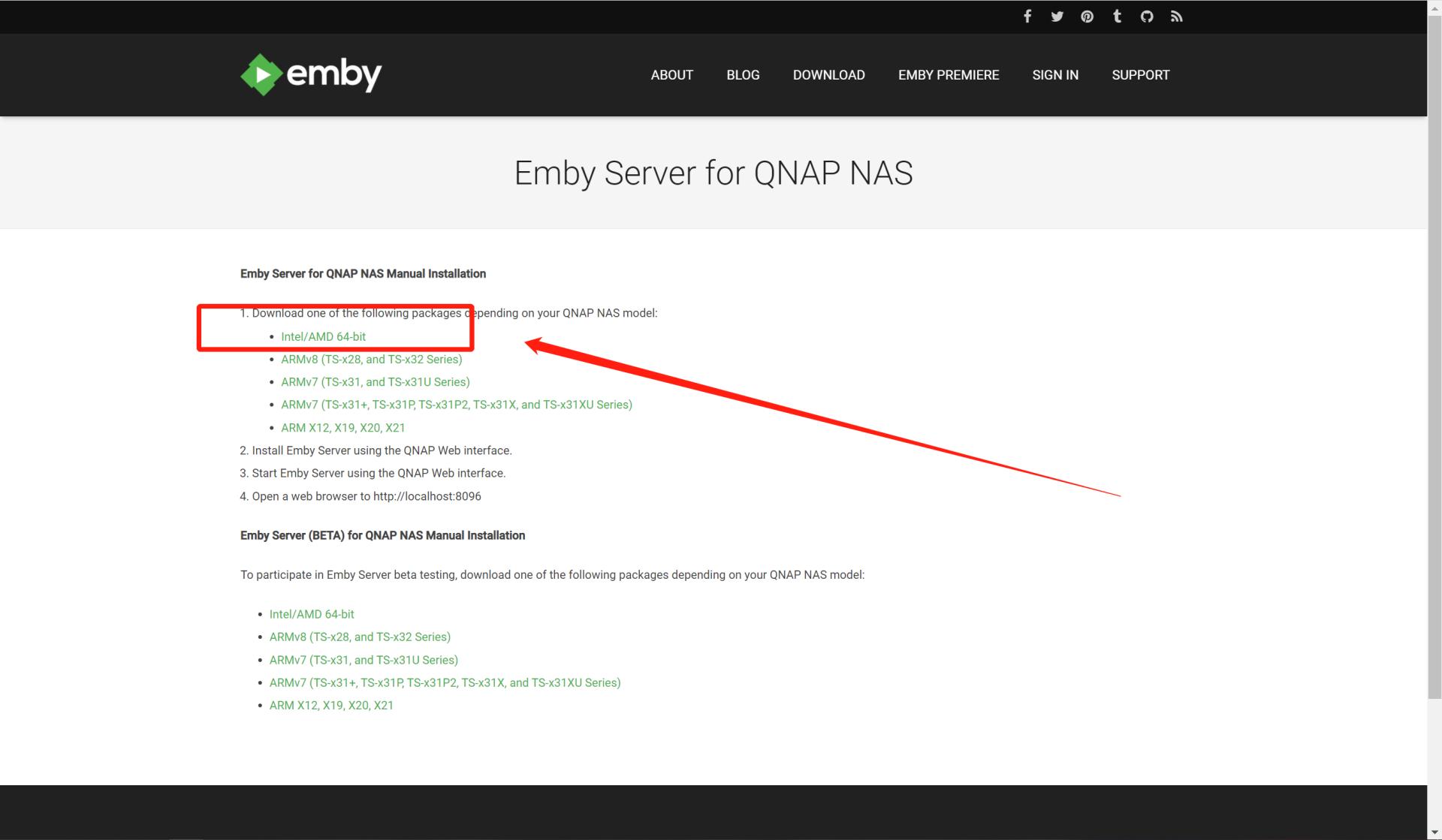The height and width of the screenshot is (840, 1442).
Task: Open the ABOUT menu item
Action: tap(671, 75)
